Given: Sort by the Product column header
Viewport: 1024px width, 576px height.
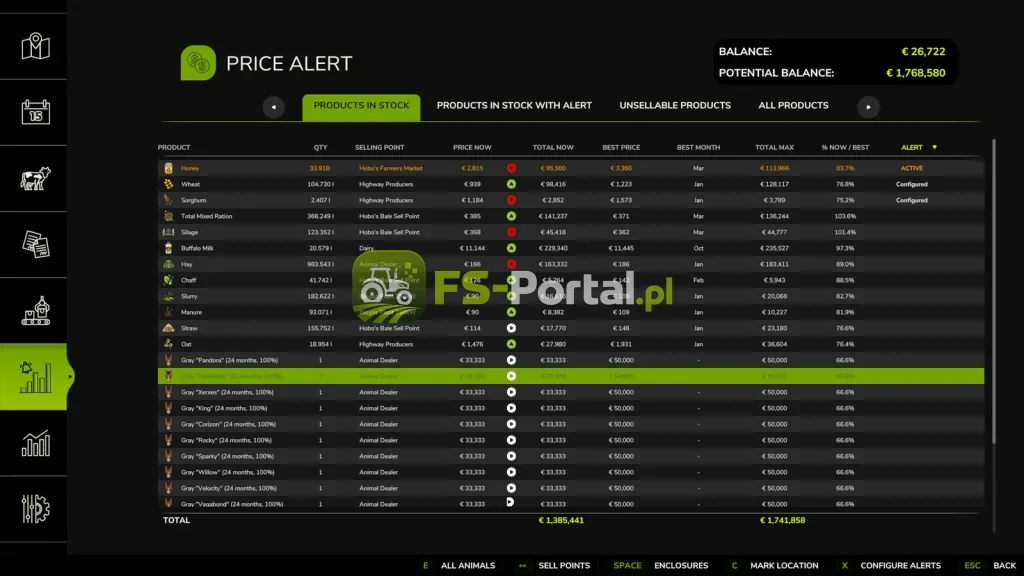Looking at the screenshot, I should click(x=174, y=148).
